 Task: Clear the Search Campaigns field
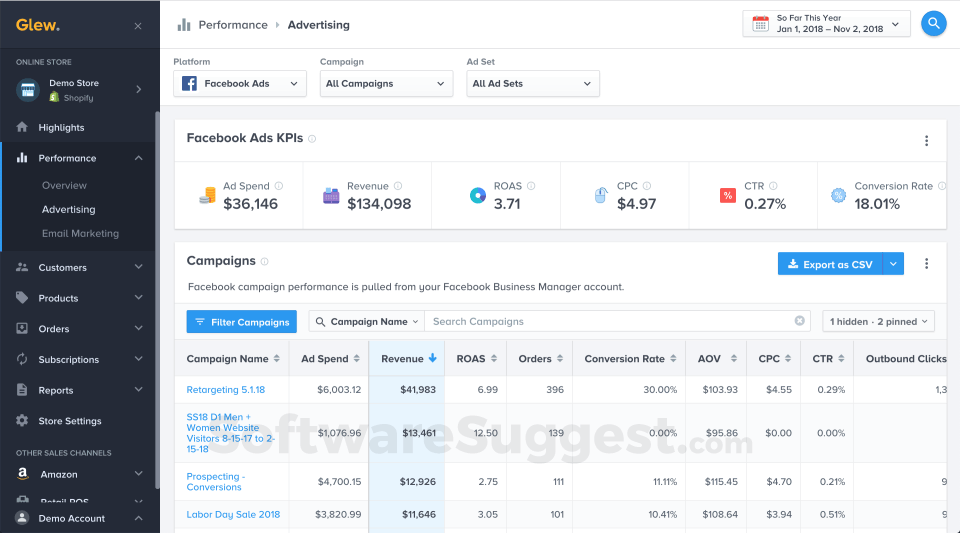799,321
